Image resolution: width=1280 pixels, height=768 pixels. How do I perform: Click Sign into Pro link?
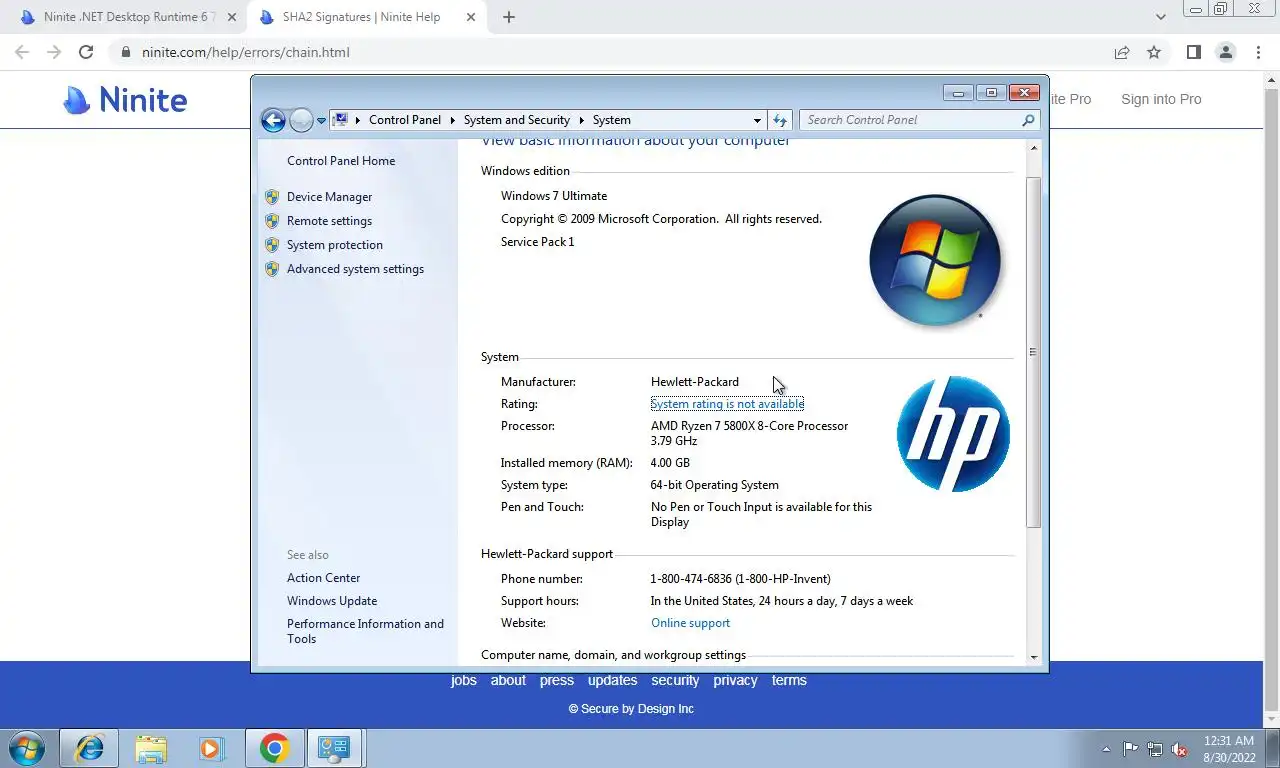pos(1161,99)
